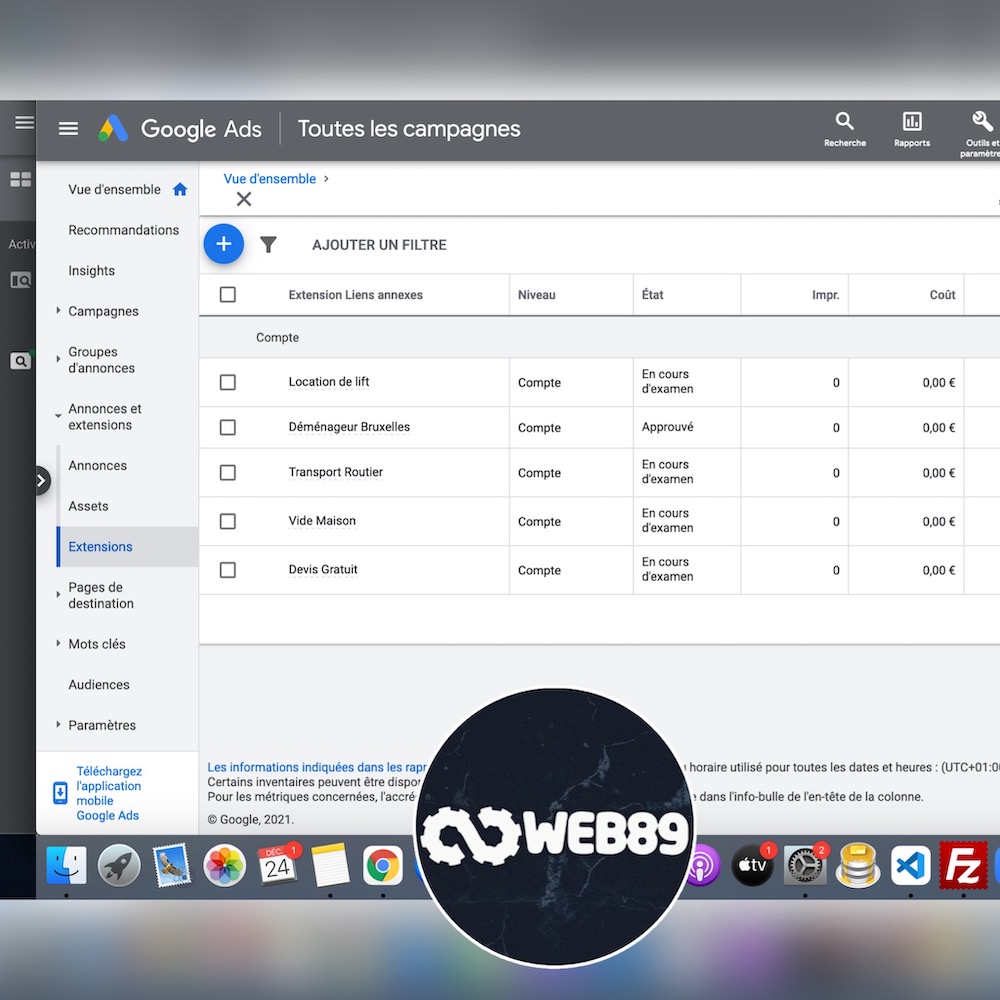Expand the Mots clés section arrow
The width and height of the screenshot is (1000, 1000).
coord(58,643)
